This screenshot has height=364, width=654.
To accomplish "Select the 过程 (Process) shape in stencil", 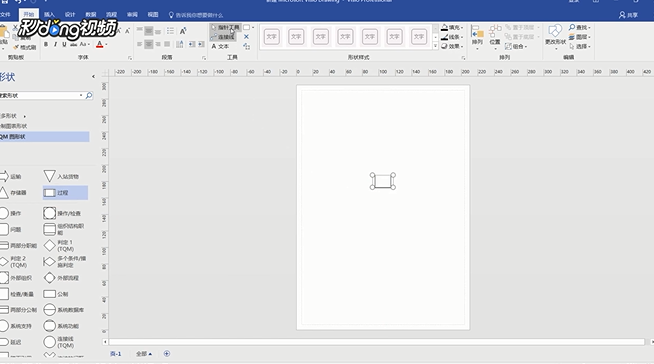I will pyautogui.click(x=65, y=193).
